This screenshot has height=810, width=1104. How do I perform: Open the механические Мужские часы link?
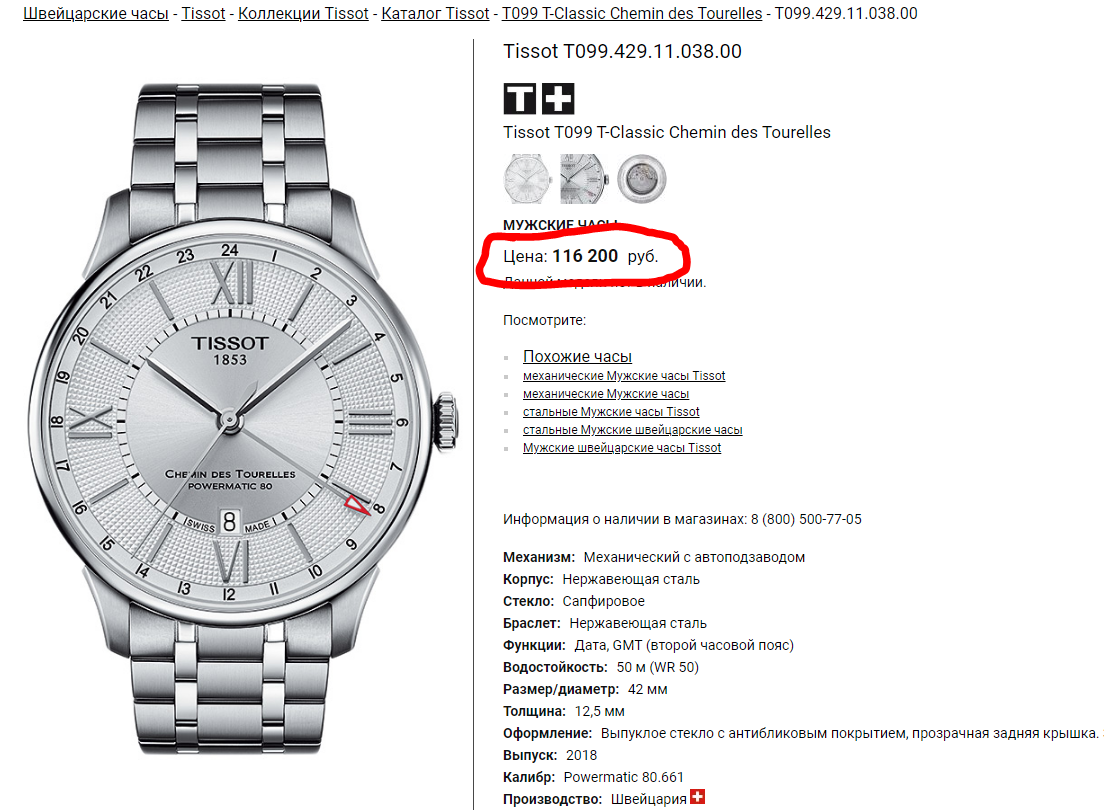click(606, 394)
